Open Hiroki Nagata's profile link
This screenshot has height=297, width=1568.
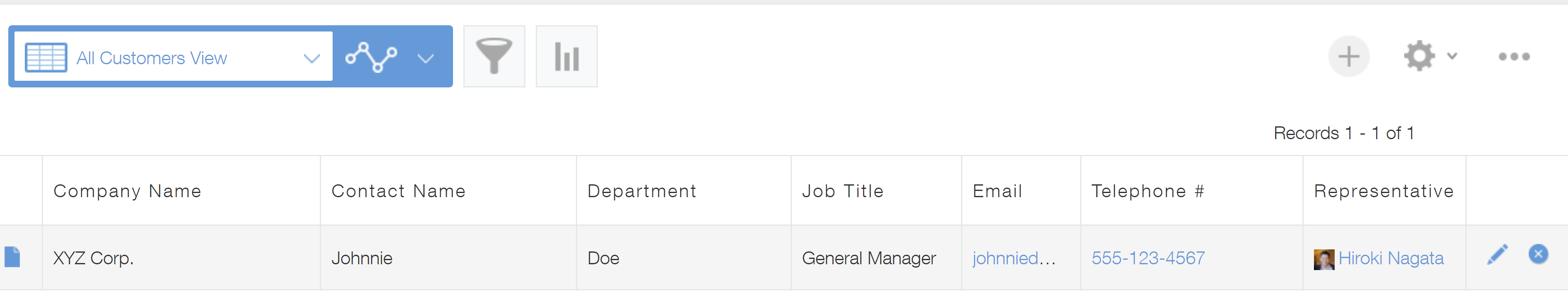click(1390, 258)
